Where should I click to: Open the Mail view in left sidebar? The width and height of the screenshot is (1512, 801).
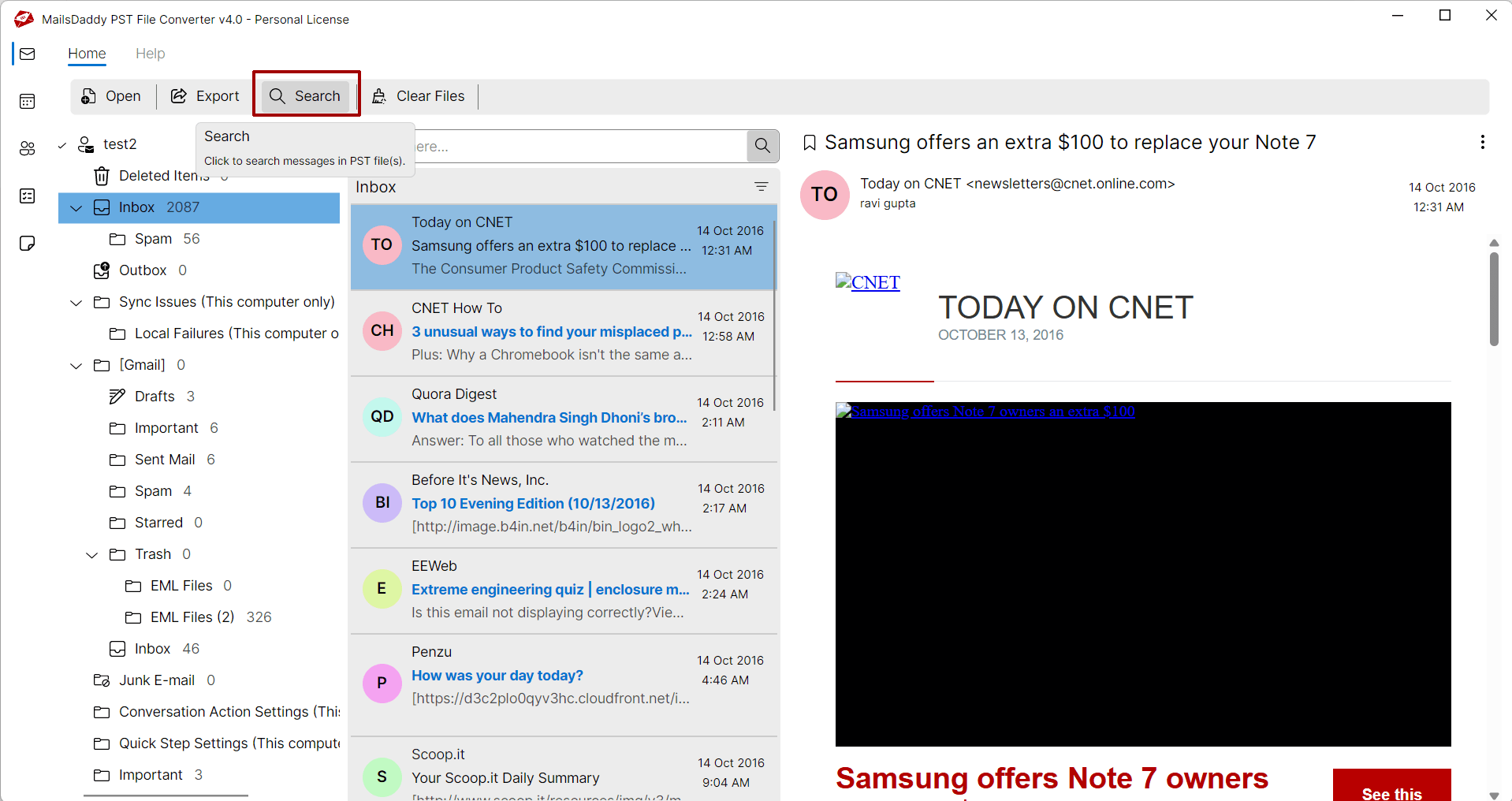(x=28, y=54)
